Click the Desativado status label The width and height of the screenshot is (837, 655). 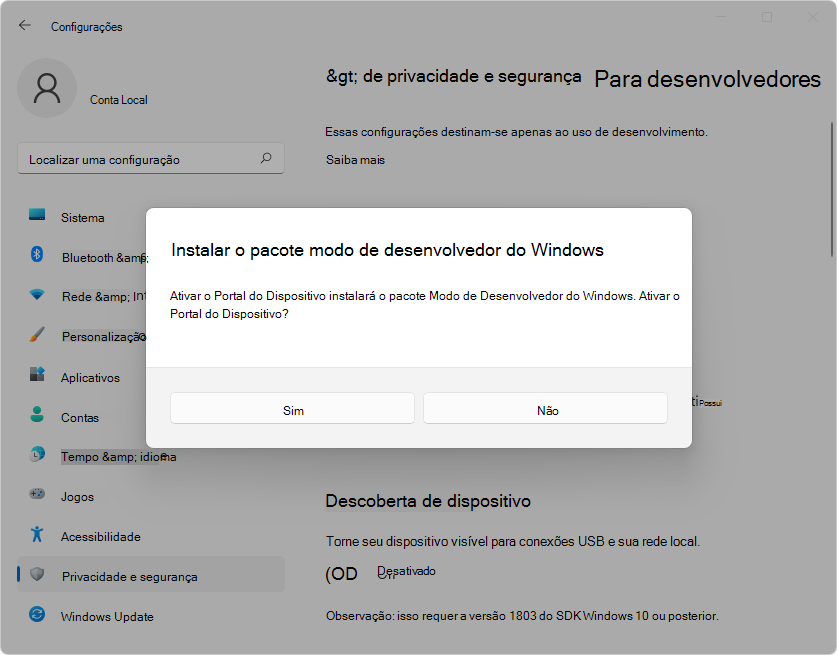click(406, 571)
